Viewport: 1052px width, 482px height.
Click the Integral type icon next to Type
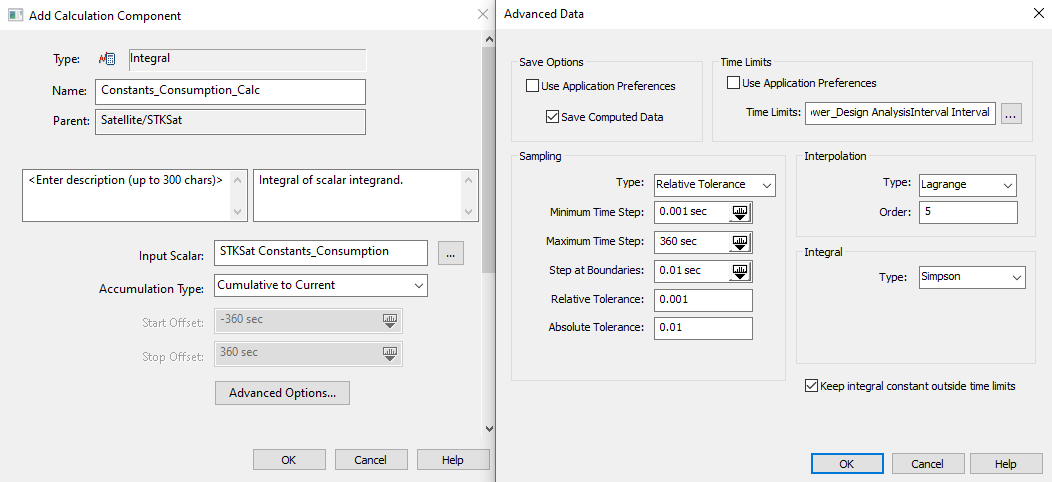click(107, 59)
